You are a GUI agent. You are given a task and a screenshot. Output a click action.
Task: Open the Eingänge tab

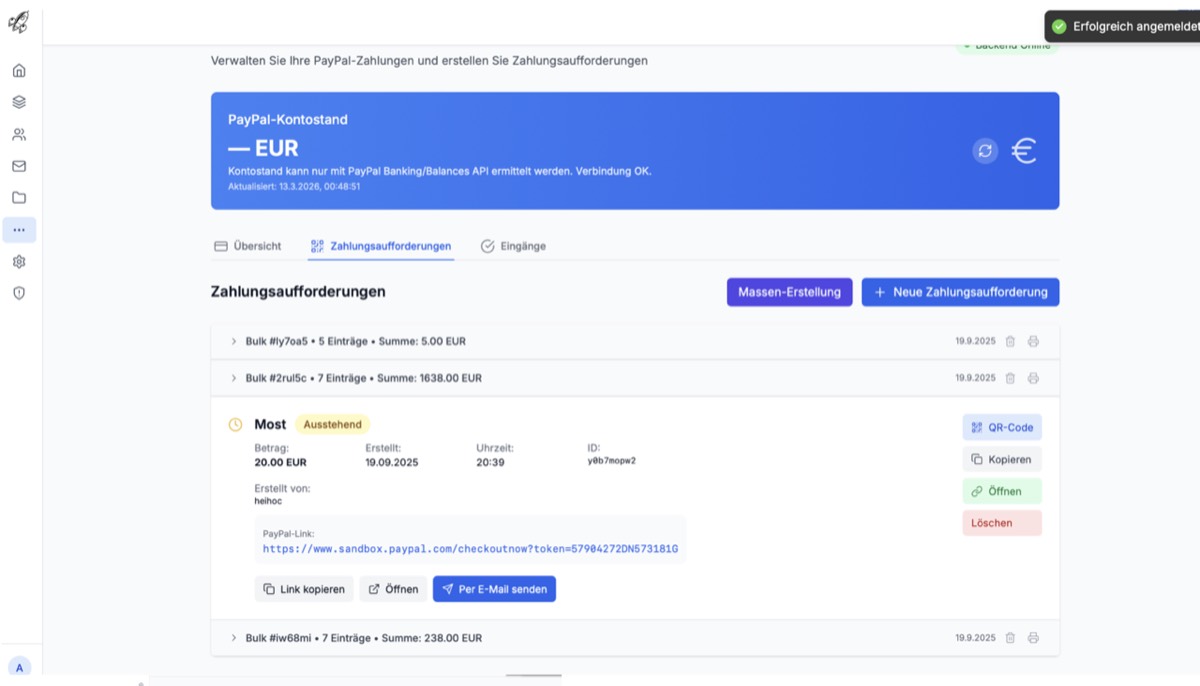(513, 245)
